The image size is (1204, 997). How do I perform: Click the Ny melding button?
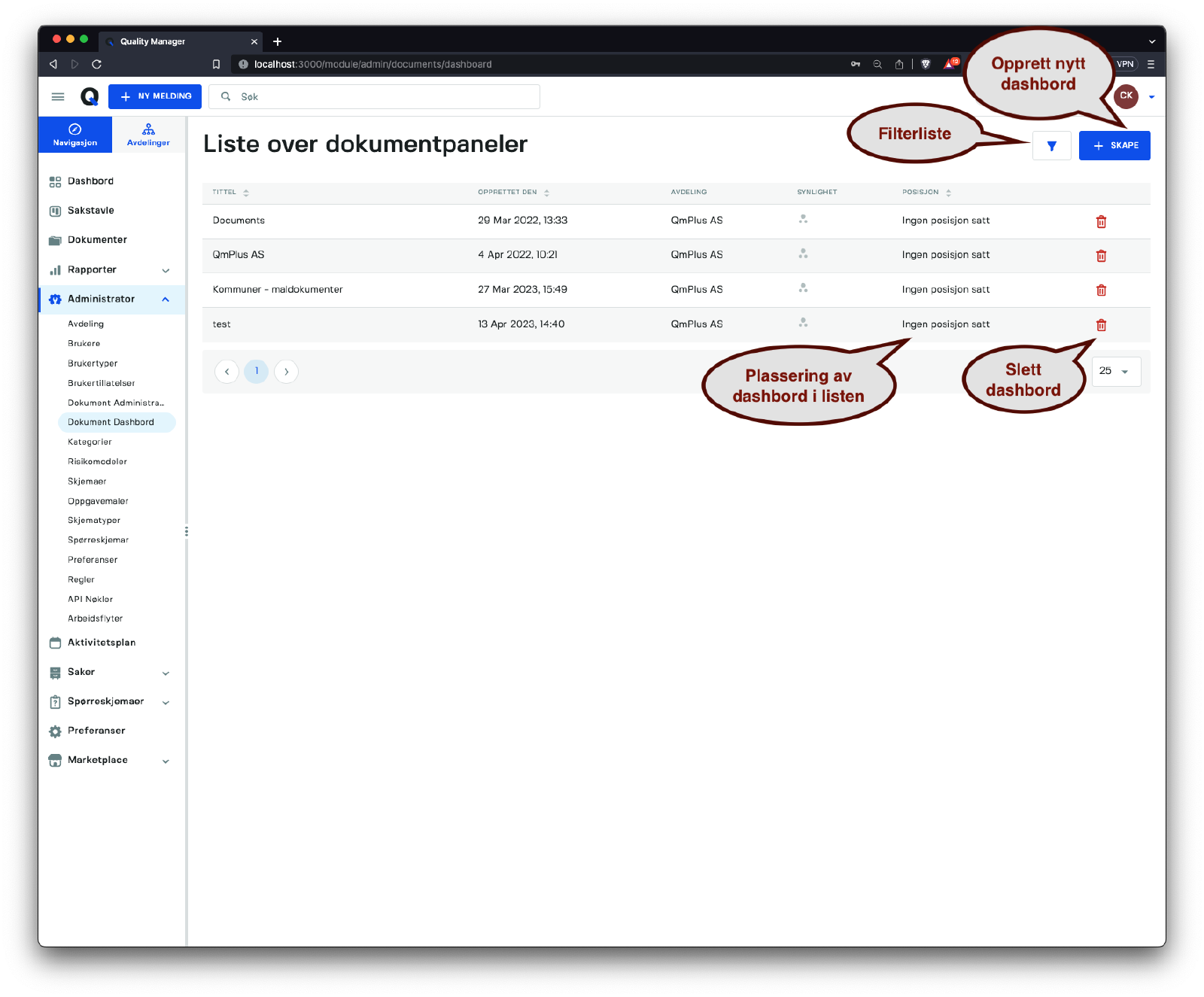click(x=155, y=96)
